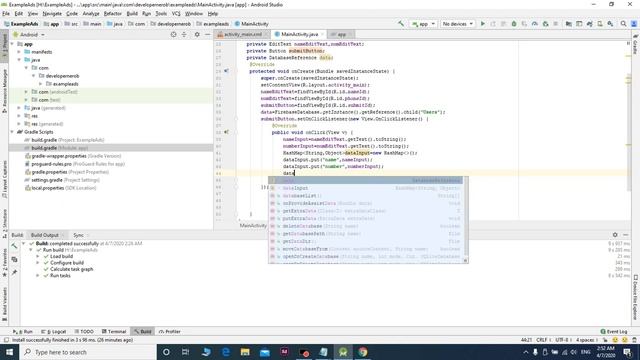The width and height of the screenshot is (640, 360).
Task: Open the Android project view dropdown
Action: (x=29, y=35)
